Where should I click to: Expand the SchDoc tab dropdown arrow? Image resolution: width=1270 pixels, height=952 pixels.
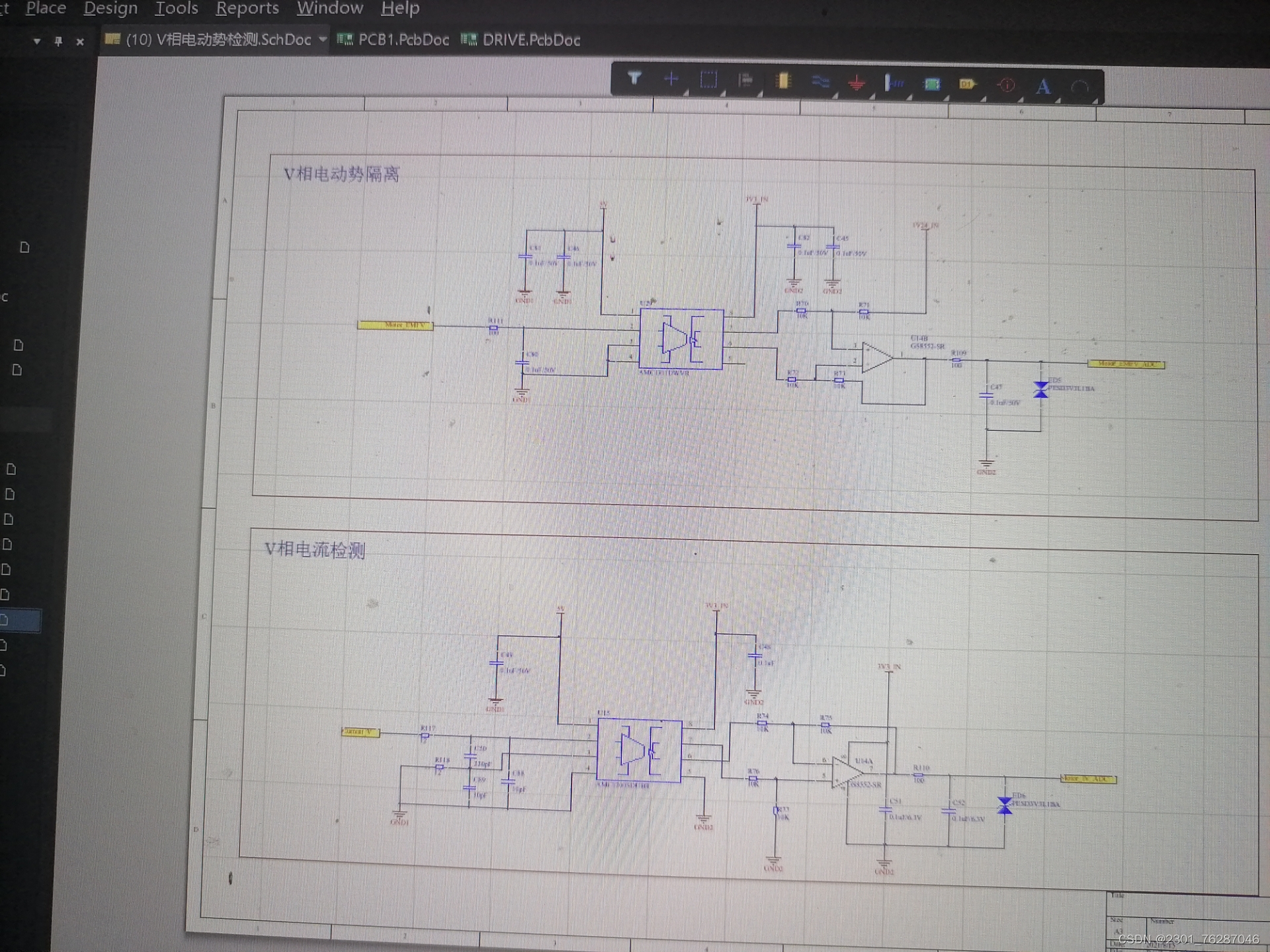[x=323, y=40]
